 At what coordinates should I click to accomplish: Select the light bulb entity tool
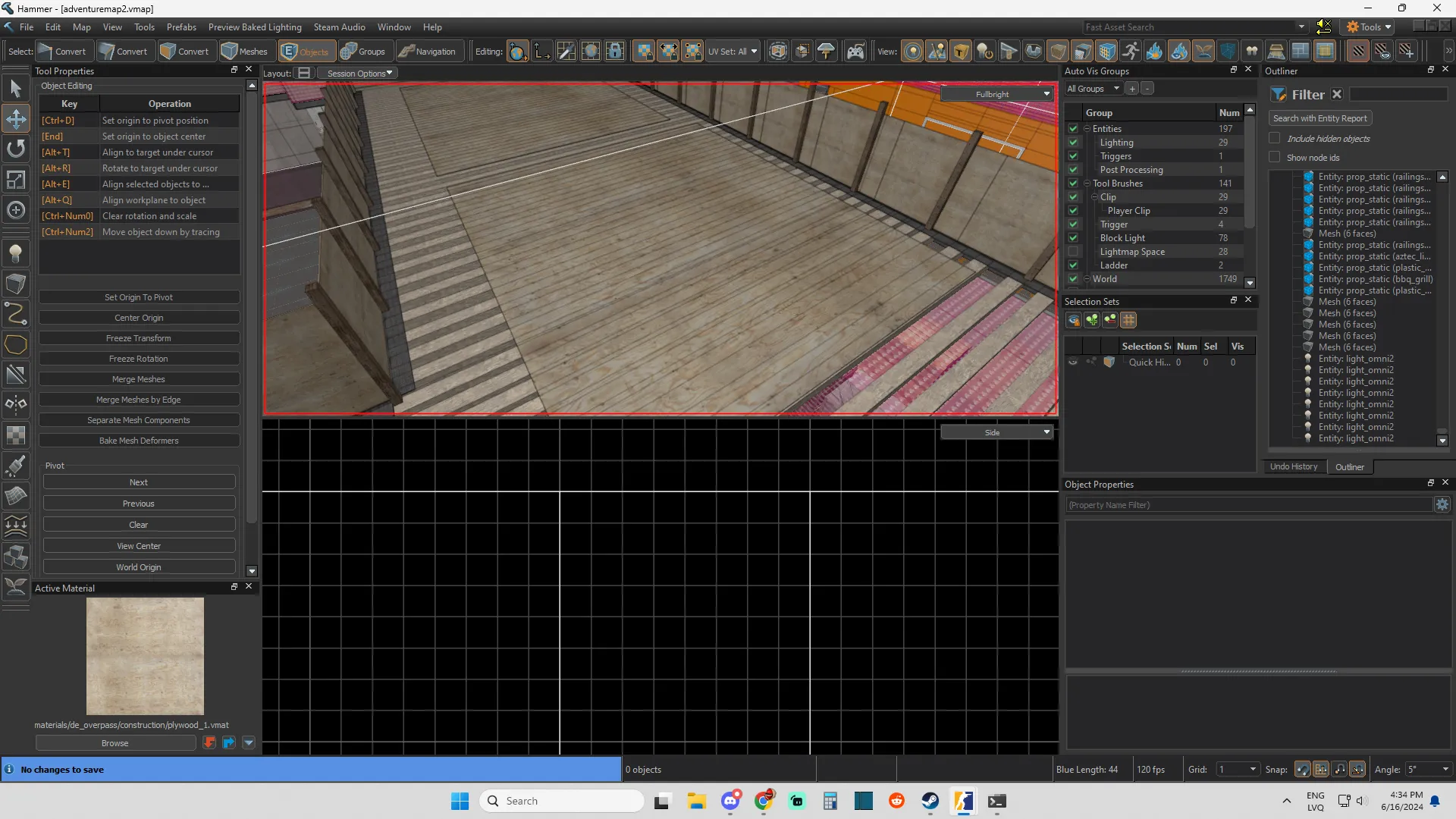click(x=16, y=254)
